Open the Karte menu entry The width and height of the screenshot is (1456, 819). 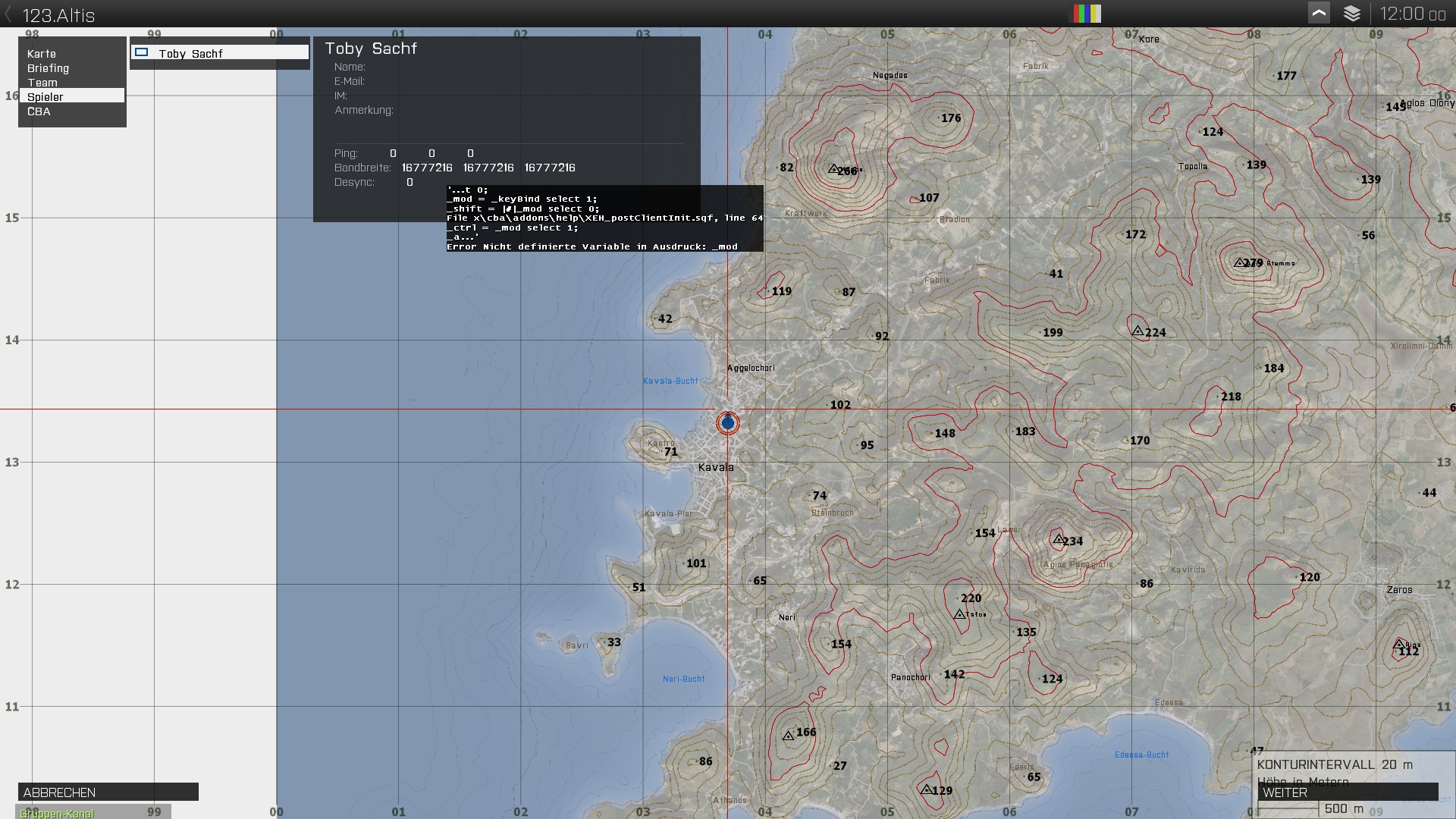[x=42, y=54]
